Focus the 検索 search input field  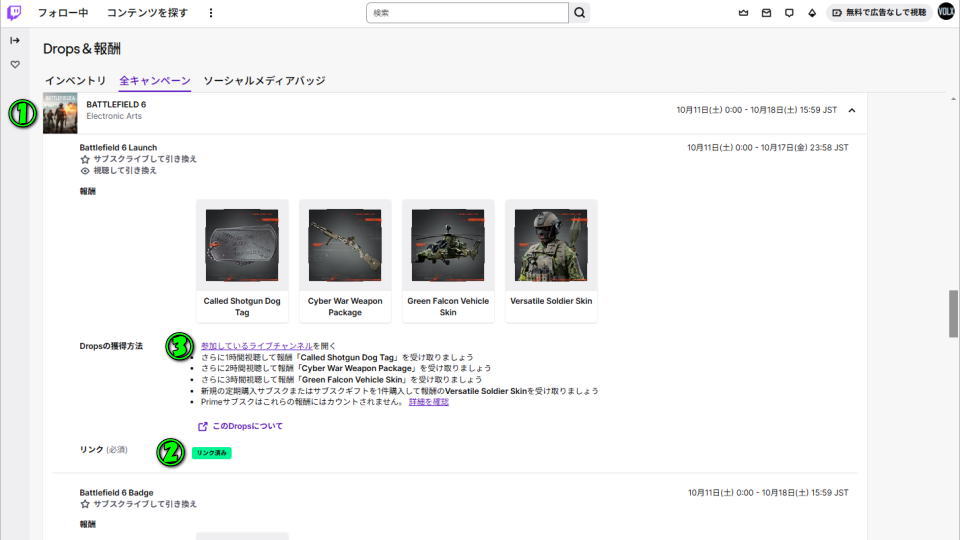467,13
